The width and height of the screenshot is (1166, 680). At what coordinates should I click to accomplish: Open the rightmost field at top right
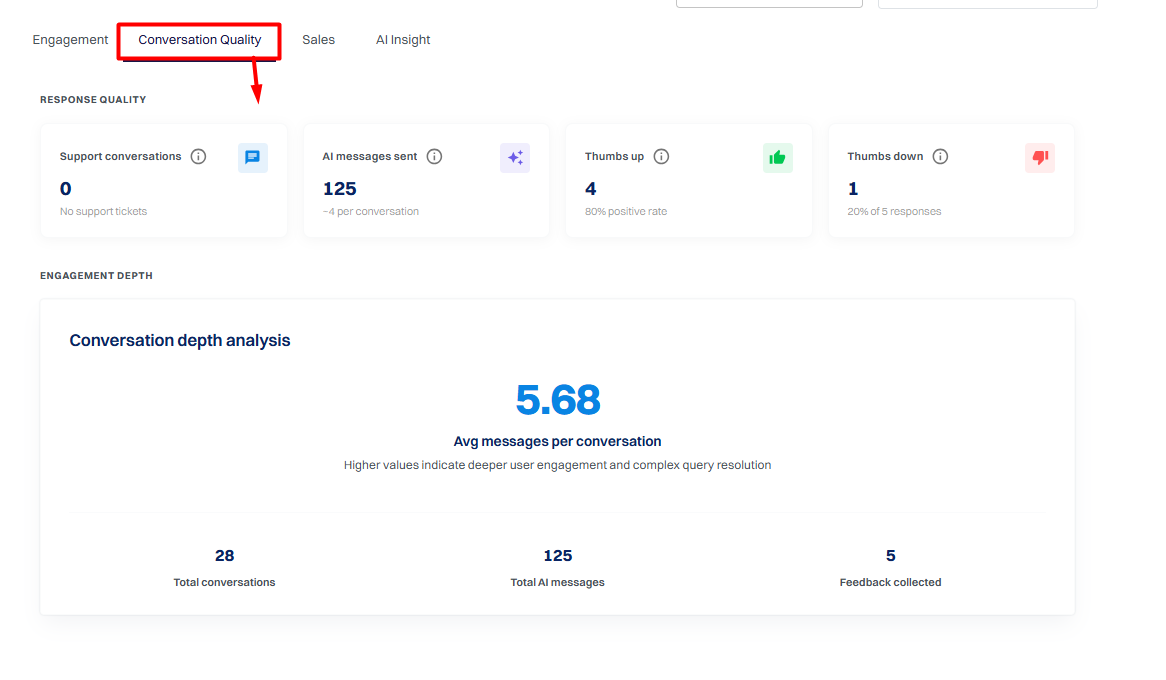coord(988,3)
